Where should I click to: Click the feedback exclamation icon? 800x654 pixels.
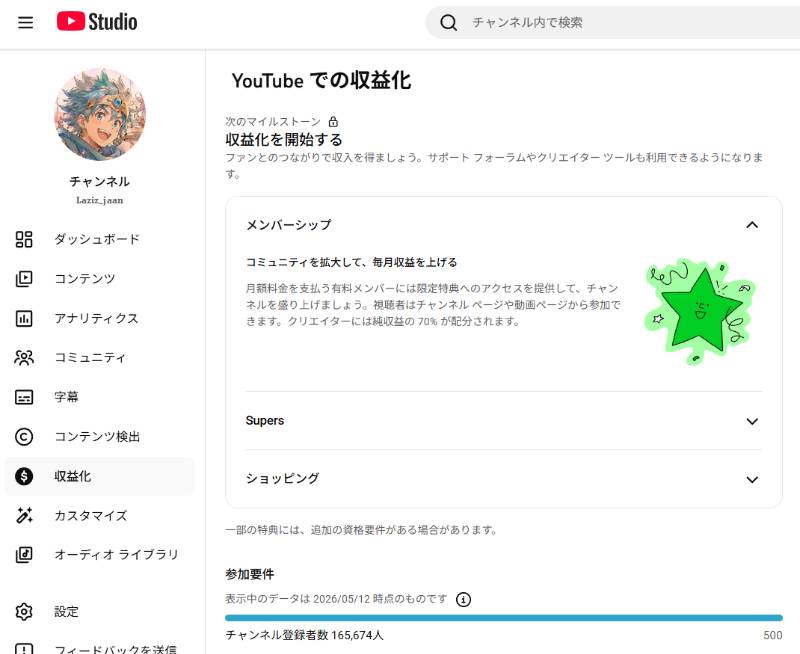click(24, 649)
